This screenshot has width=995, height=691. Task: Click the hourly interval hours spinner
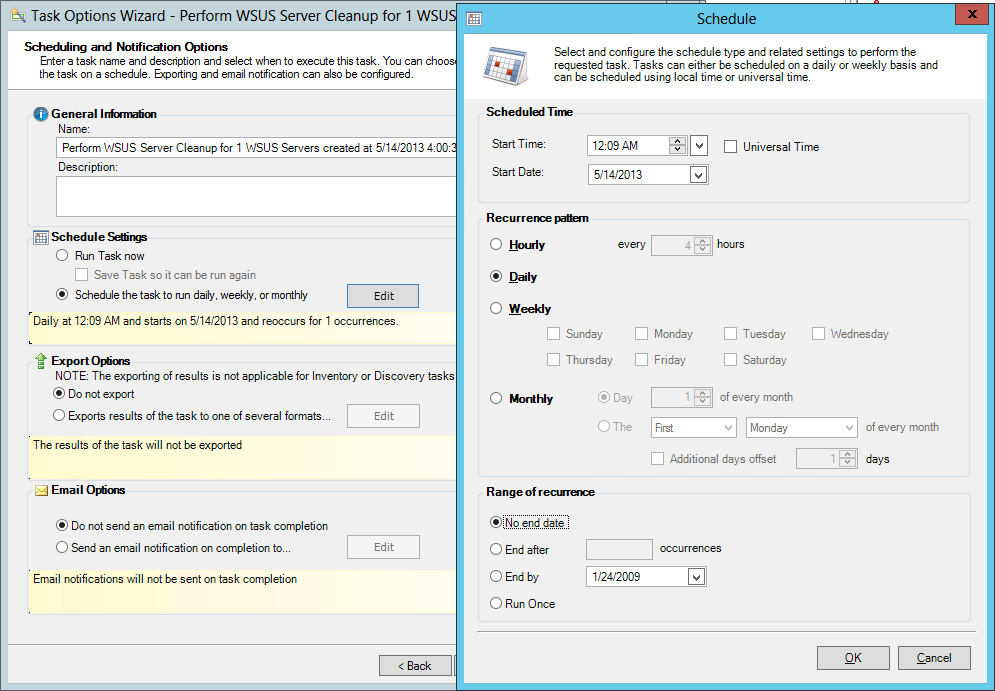coord(702,245)
